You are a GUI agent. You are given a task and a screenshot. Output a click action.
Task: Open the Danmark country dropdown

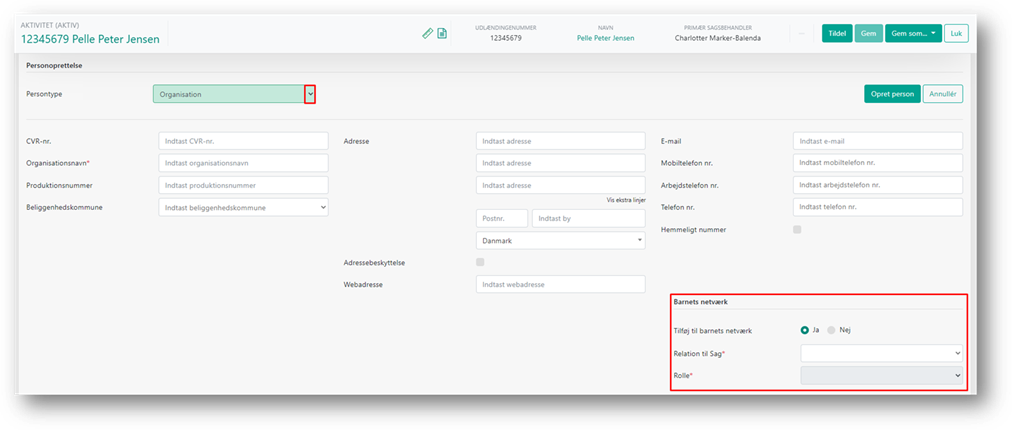pos(560,241)
